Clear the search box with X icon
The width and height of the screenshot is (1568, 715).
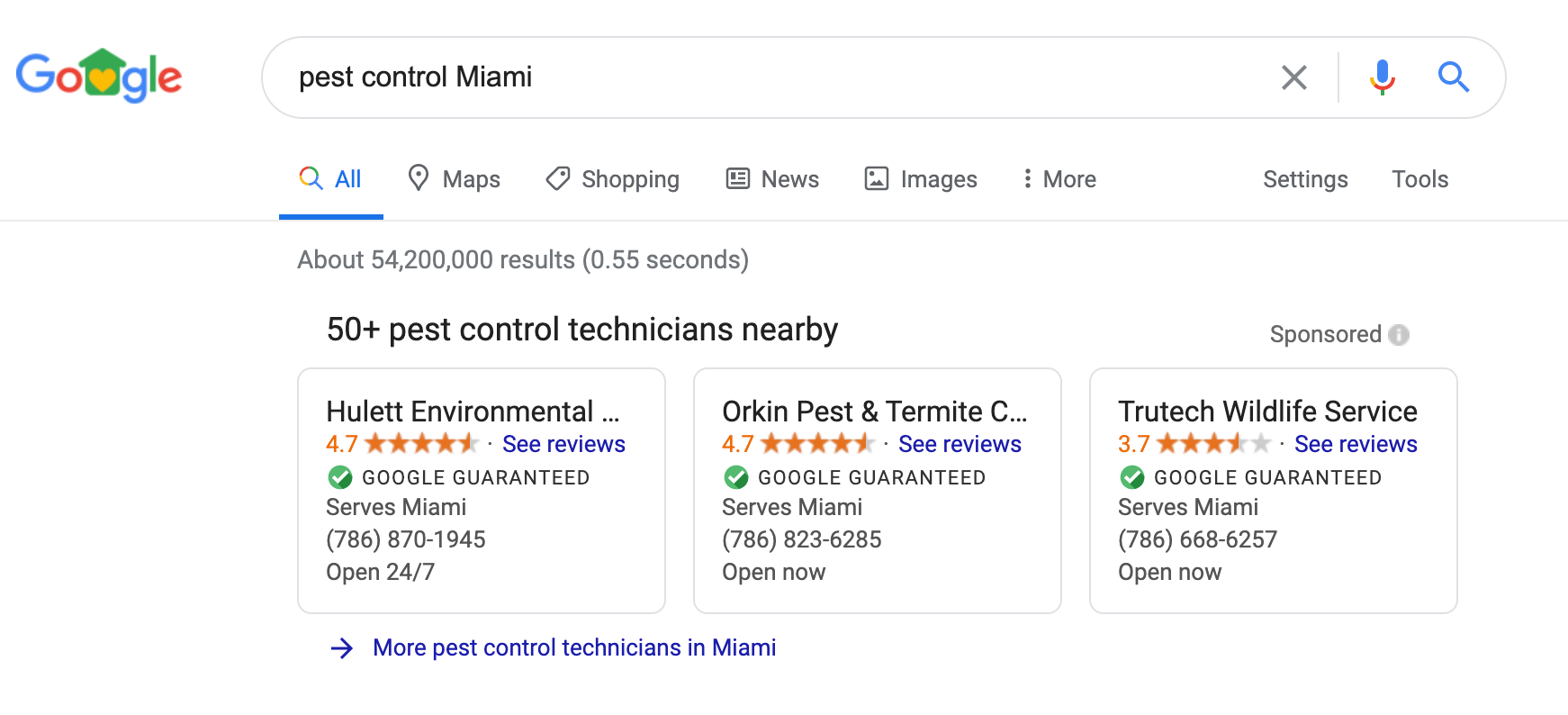pyautogui.click(x=1293, y=77)
